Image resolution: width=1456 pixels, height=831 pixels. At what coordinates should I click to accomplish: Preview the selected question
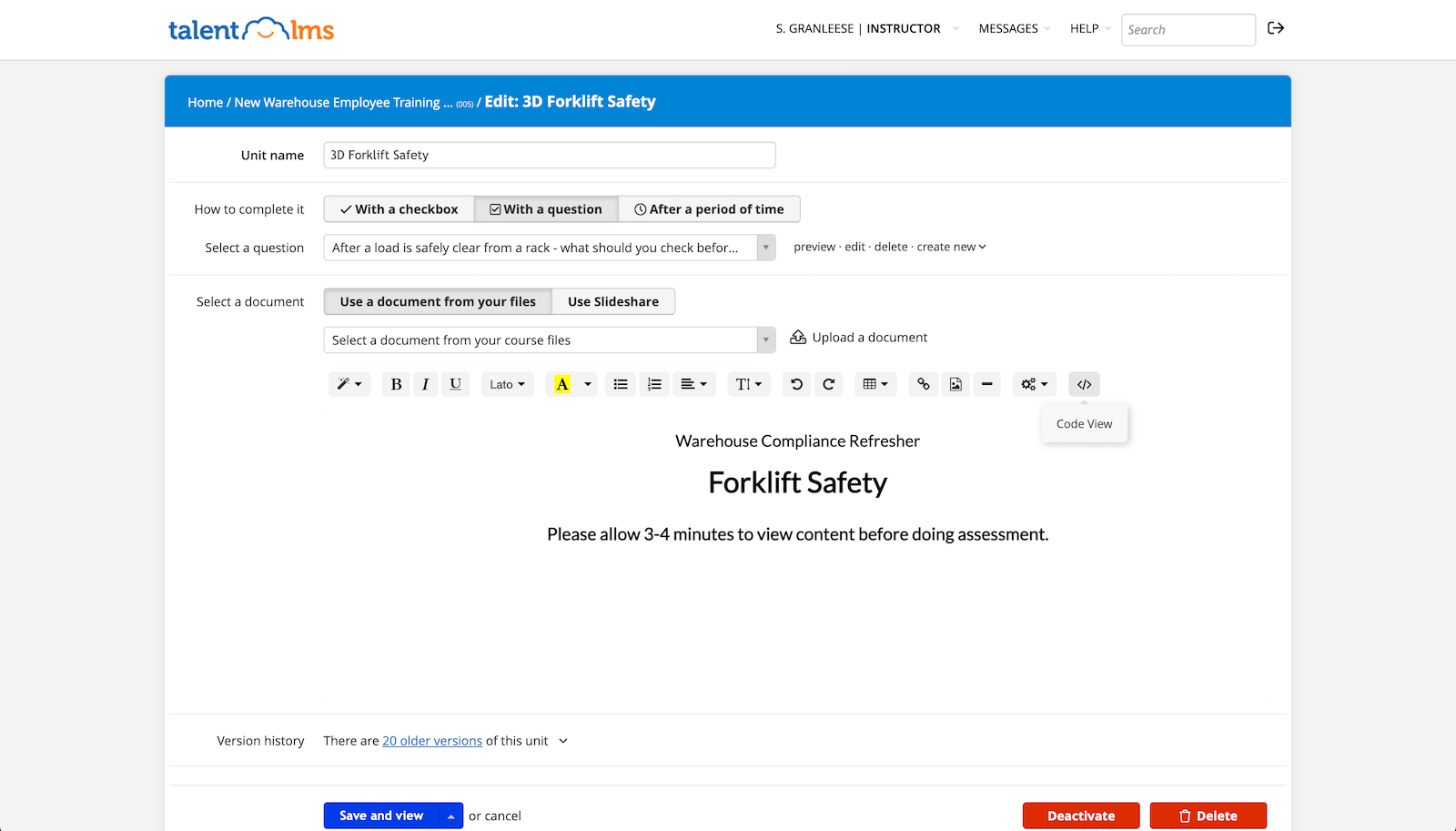(814, 247)
